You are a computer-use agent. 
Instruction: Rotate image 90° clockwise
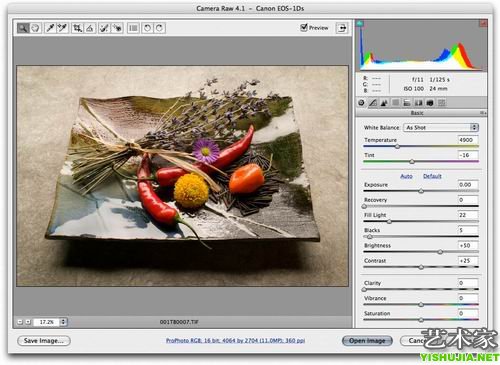pyautogui.click(x=159, y=28)
